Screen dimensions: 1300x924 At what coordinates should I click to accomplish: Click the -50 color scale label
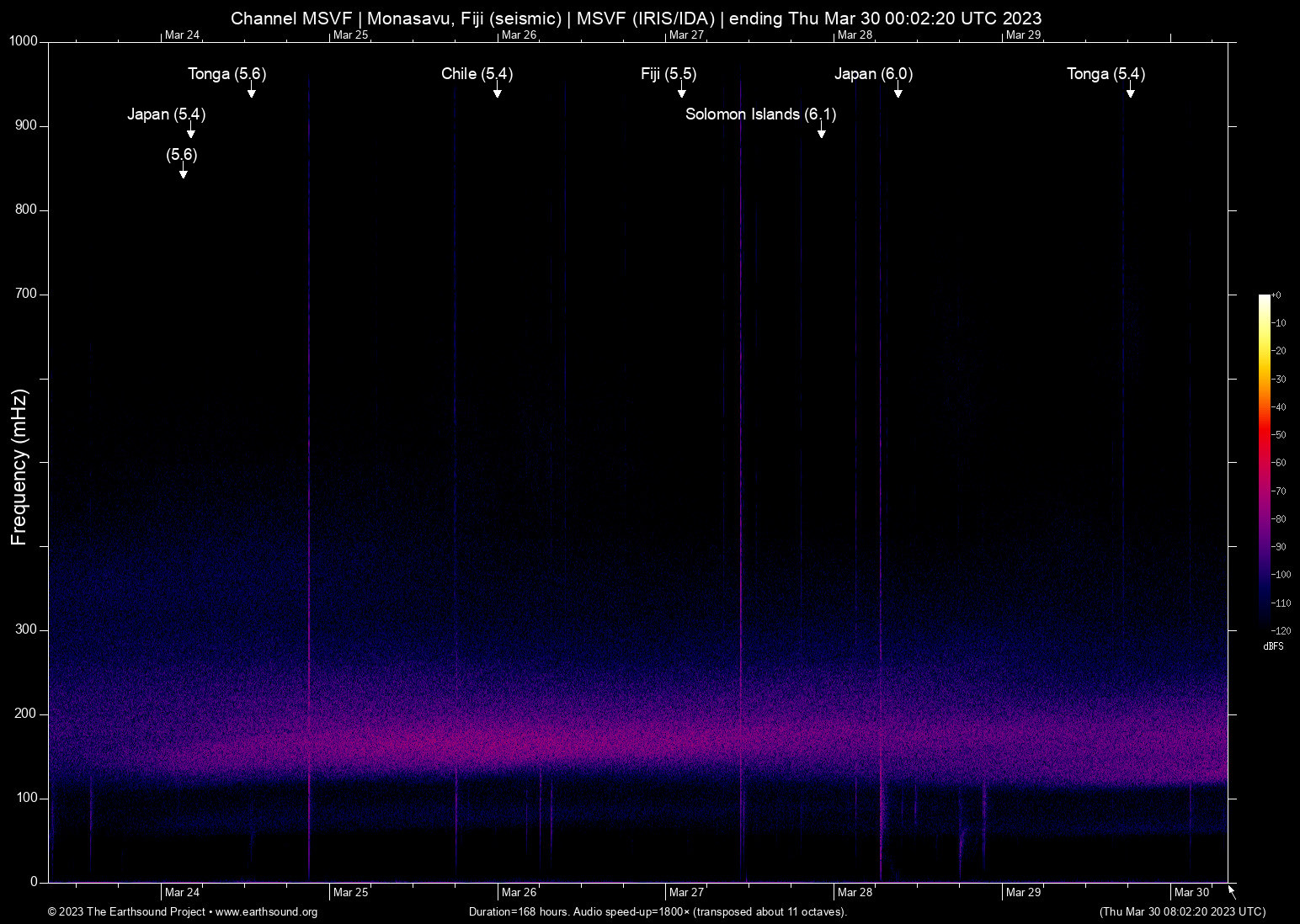click(x=1279, y=435)
